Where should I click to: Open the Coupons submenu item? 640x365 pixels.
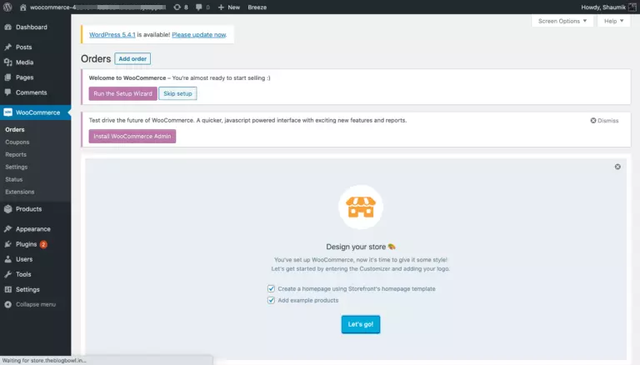coord(17,142)
